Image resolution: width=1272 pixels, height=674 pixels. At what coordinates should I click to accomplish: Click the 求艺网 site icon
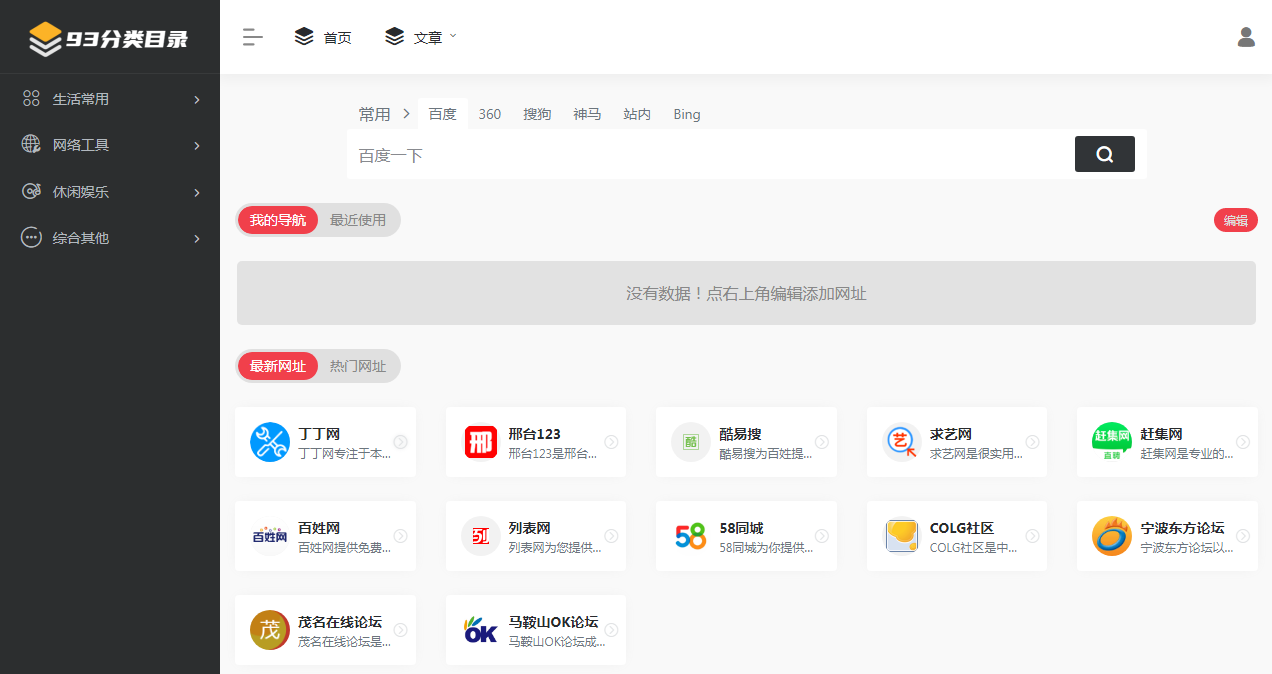tap(902, 442)
